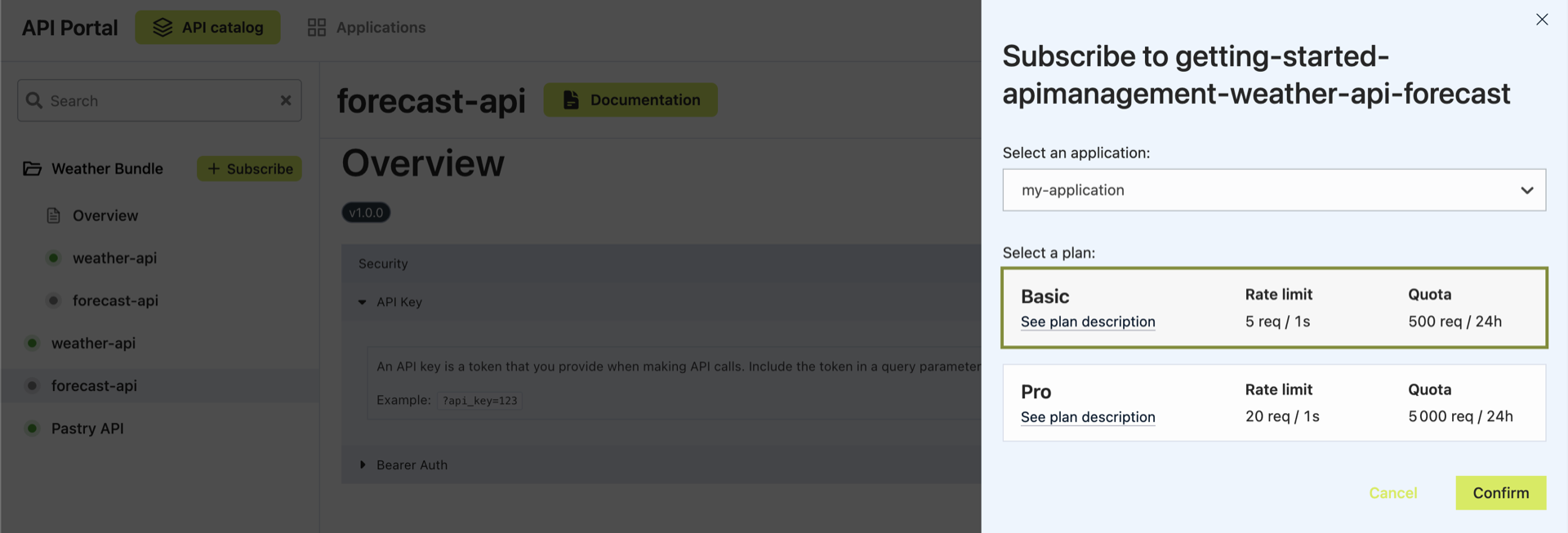1568x533 pixels.
Task: Select the top-level forecast-api entry
Action: coord(94,386)
